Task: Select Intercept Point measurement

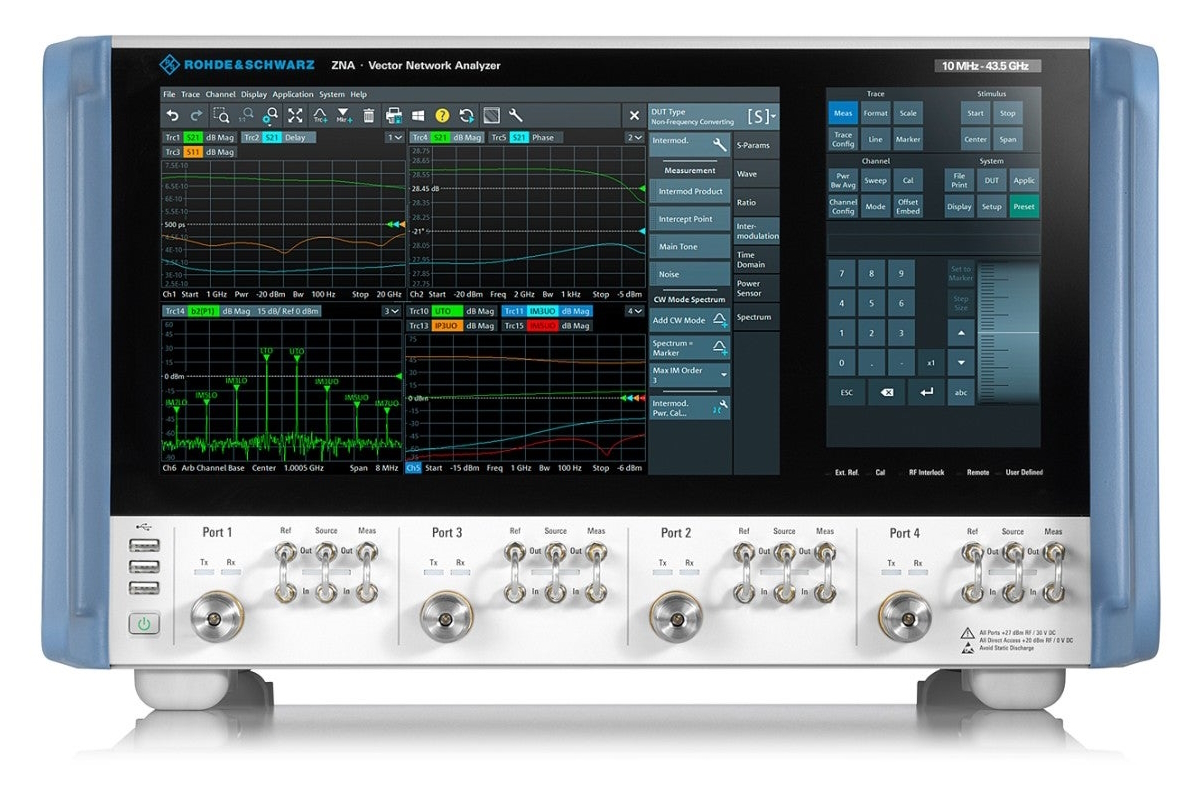Action: [x=690, y=219]
